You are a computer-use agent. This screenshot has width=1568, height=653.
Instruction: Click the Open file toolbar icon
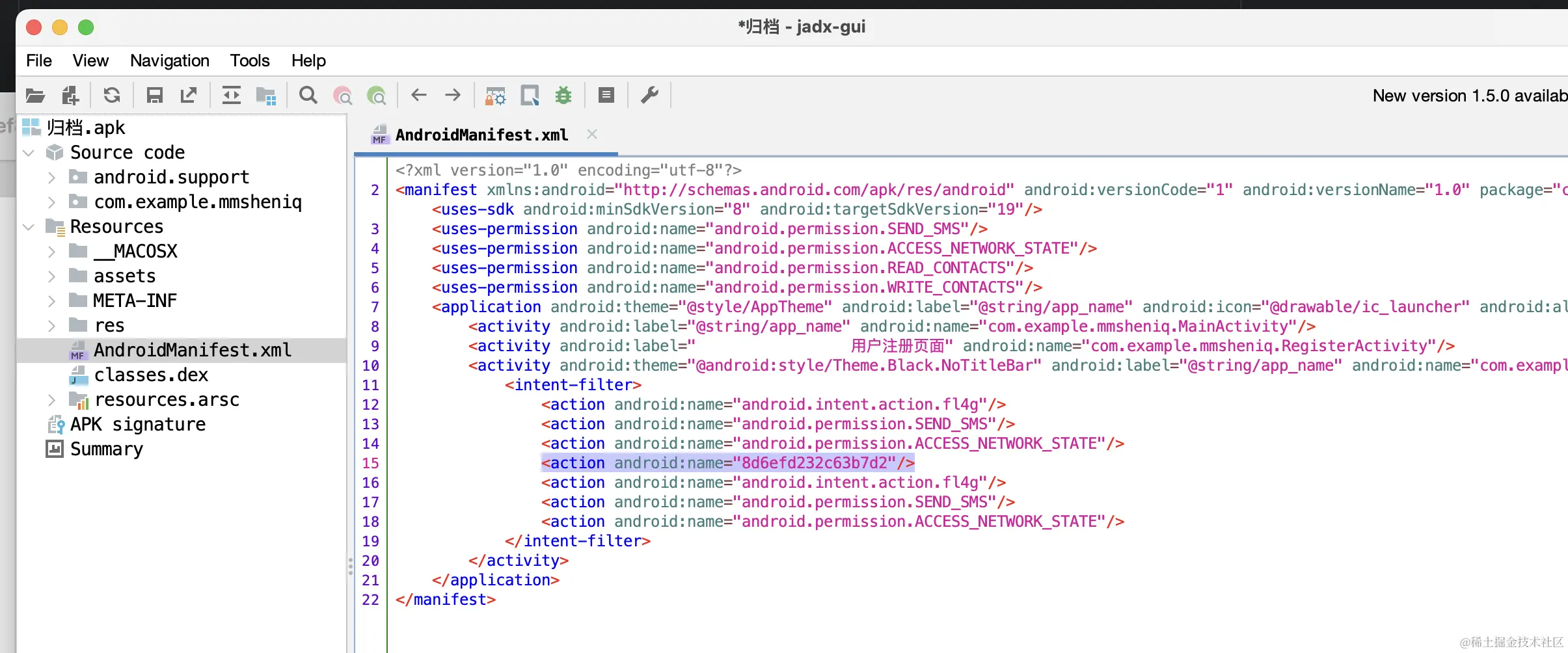pyautogui.click(x=35, y=96)
